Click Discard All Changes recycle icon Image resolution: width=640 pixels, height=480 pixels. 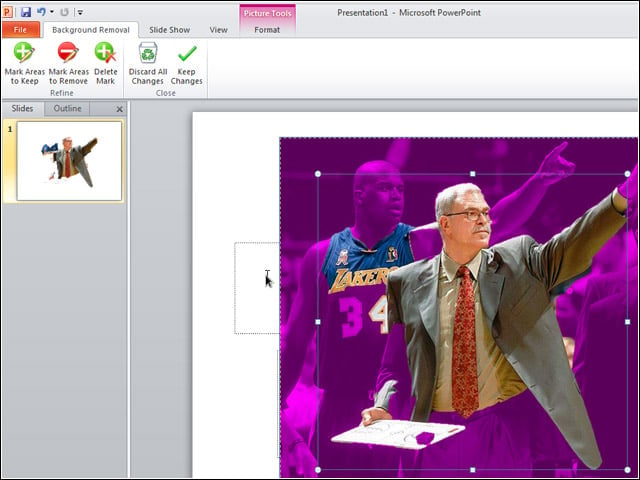click(148, 53)
